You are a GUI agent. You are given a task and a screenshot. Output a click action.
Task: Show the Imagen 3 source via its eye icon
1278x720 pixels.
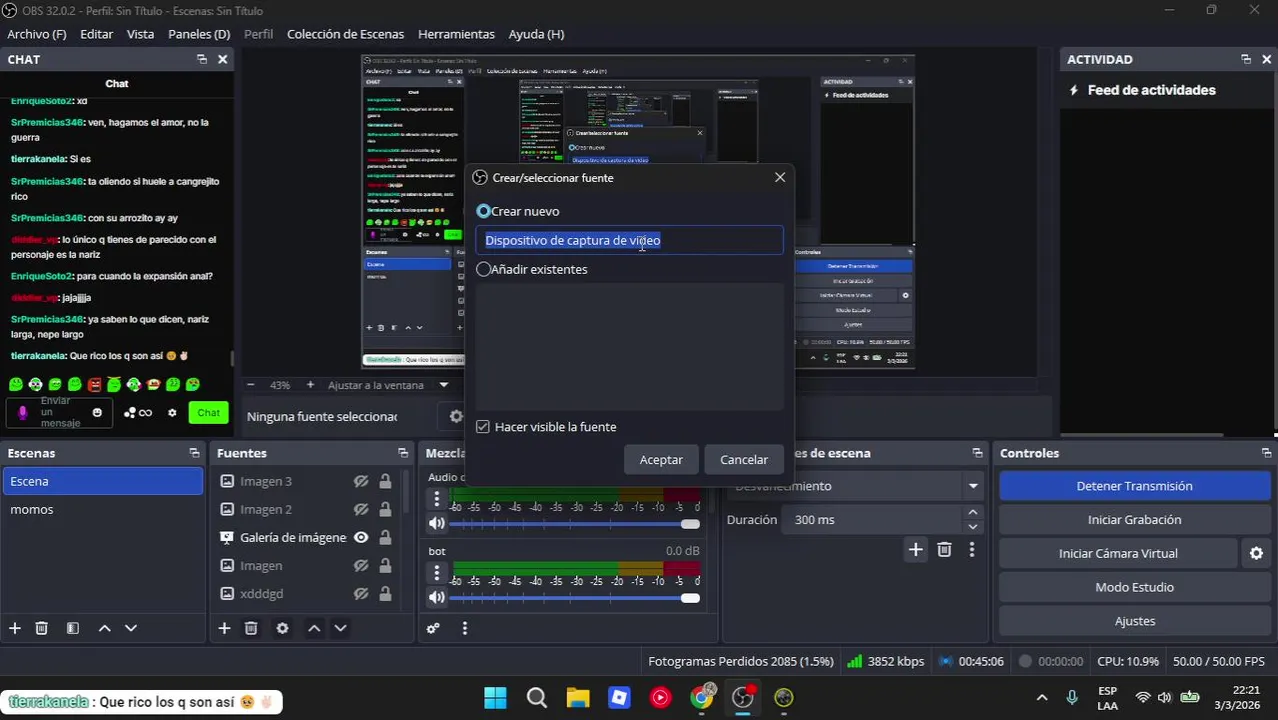(361, 481)
